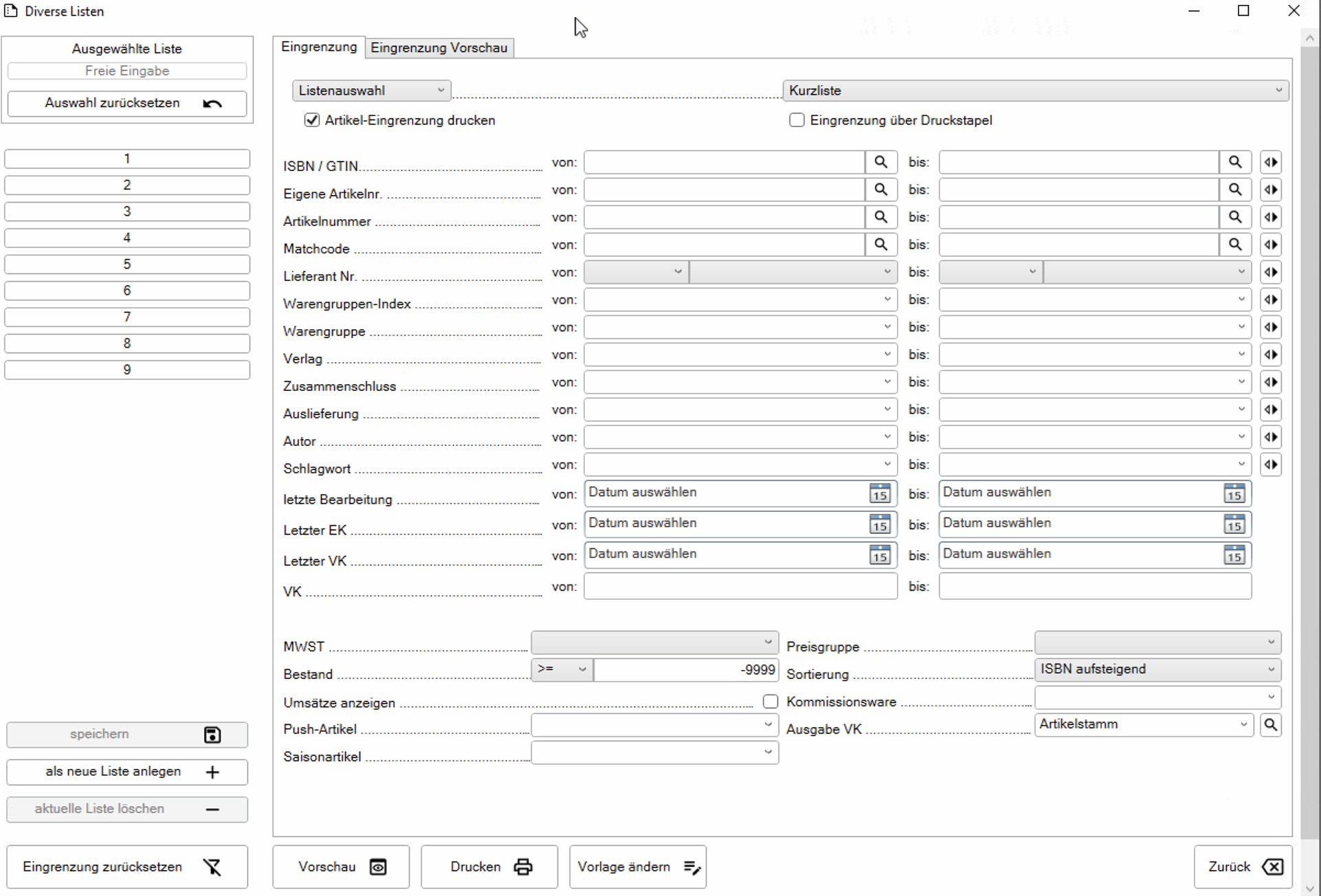This screenshot has height=896, width=1321.
Task: Tick the Umsätze anzeigen checkbox
Action: tap(770, 702)
